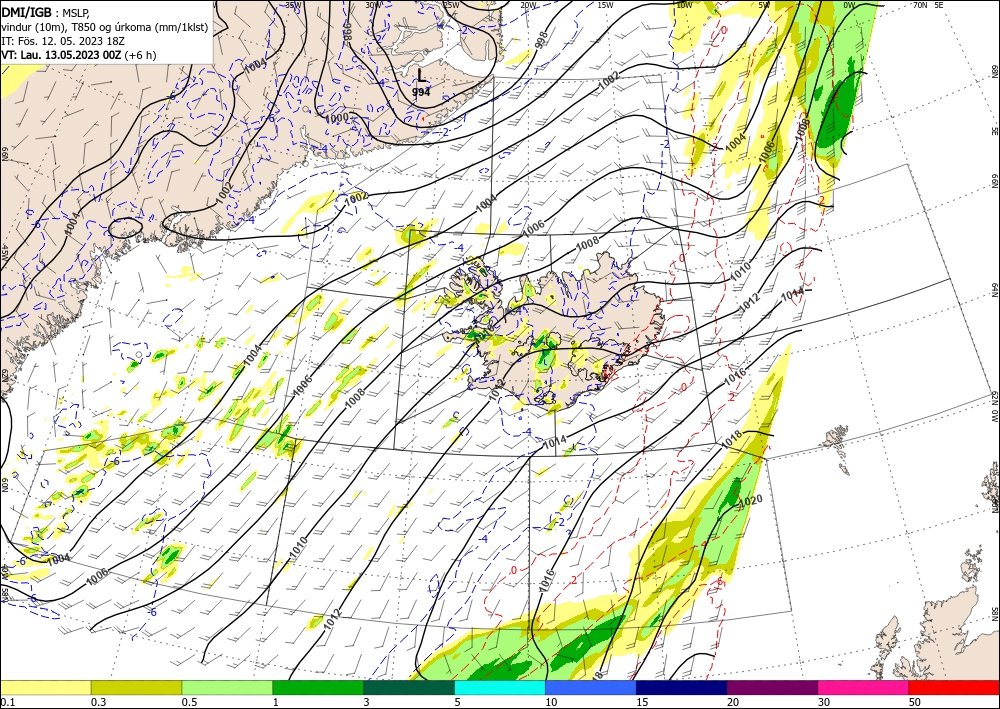Select the red 50+ mm legend segment
The width and height of the screenshot is (1000, 709).
coord(954,687)
